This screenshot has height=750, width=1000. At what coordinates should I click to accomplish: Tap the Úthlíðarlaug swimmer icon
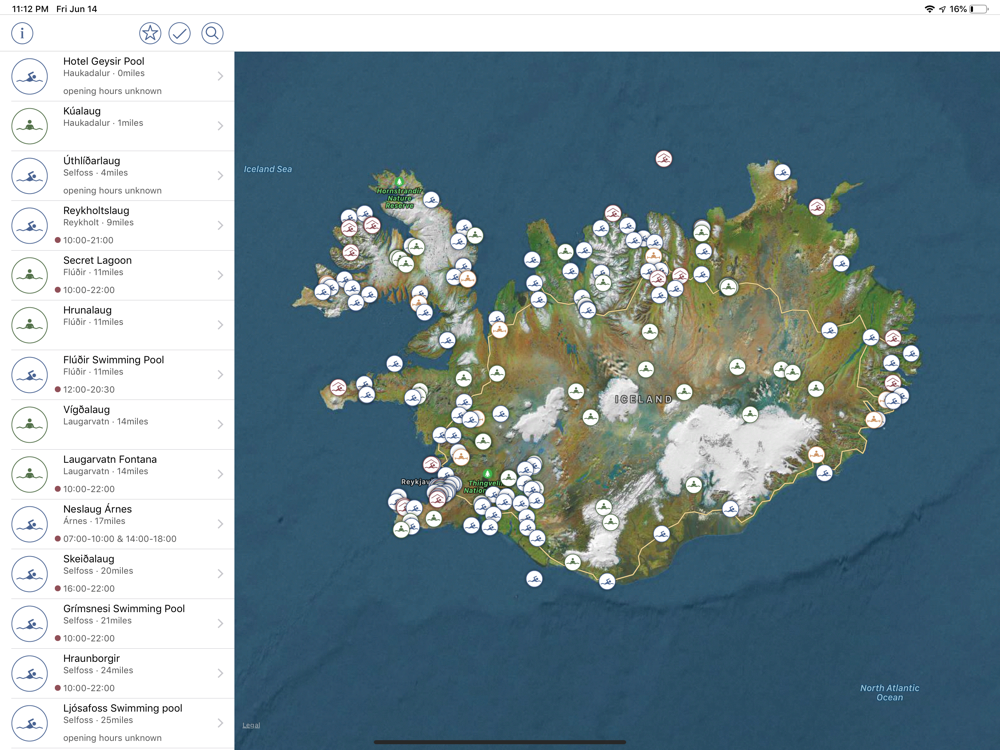coord(29,176)
